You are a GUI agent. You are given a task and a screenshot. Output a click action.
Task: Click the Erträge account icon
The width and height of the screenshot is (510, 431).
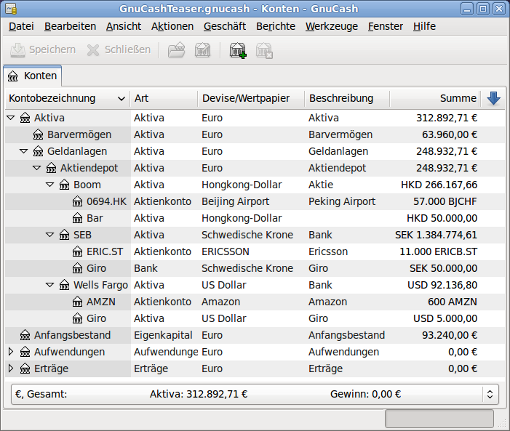(x=25, y=368)
